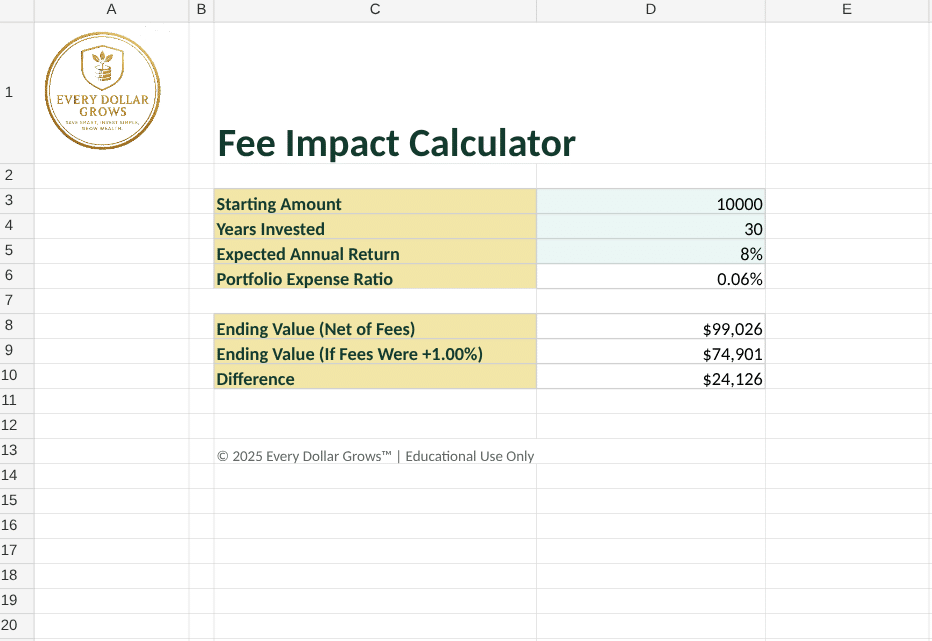The image size is (932, 641).
Task: Click the select-all corner box of the sheet
Action: [17, 11]
